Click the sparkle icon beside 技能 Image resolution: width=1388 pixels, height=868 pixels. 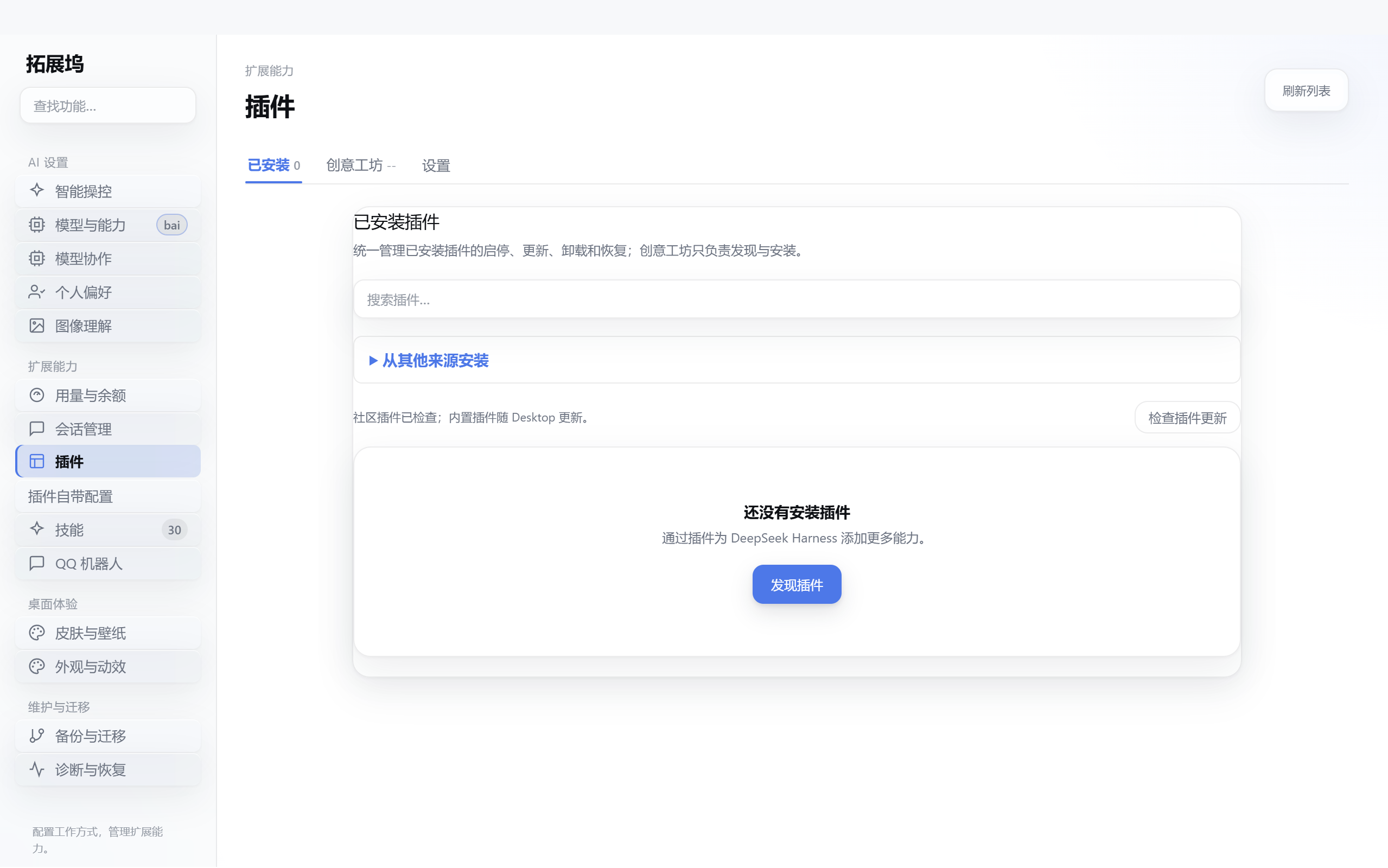pos(37,529)
